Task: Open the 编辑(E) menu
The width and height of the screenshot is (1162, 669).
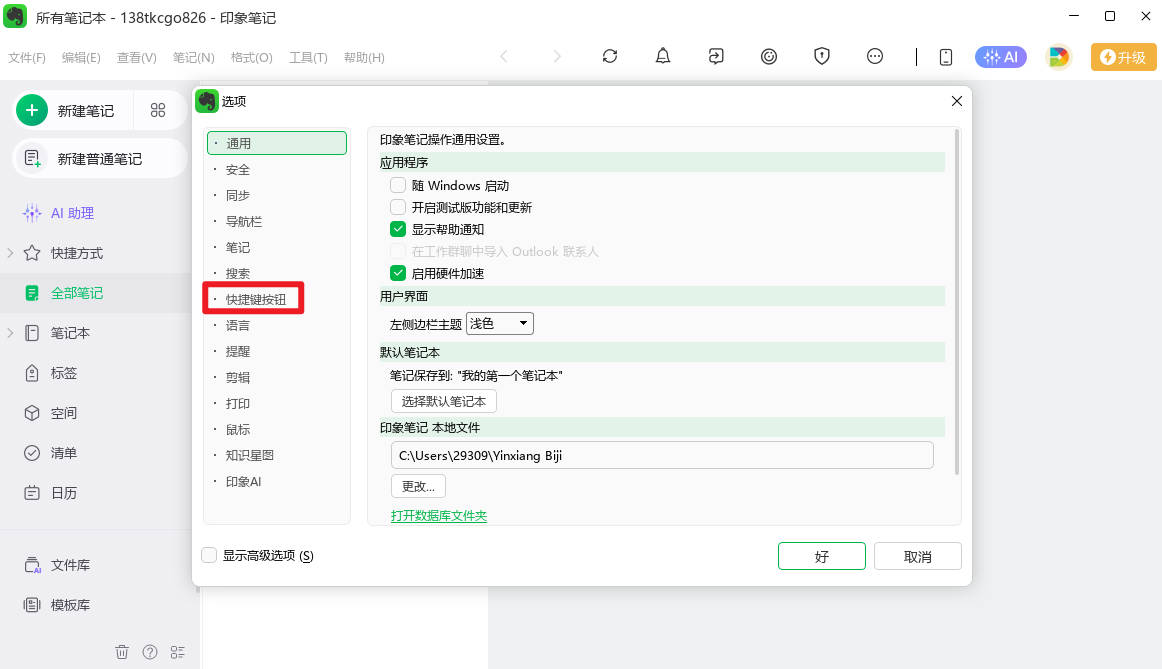Action: point(81,58)
